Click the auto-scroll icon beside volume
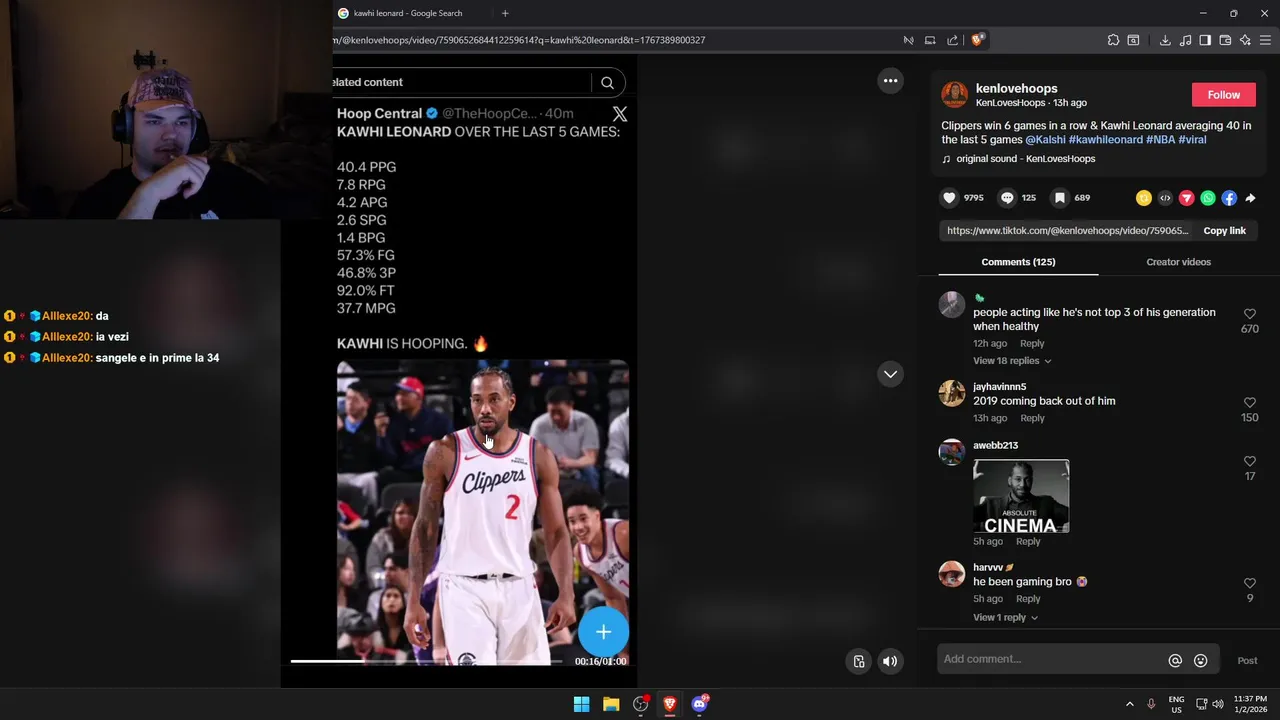Screen dimensions: 1280x720 pos(859,661)
